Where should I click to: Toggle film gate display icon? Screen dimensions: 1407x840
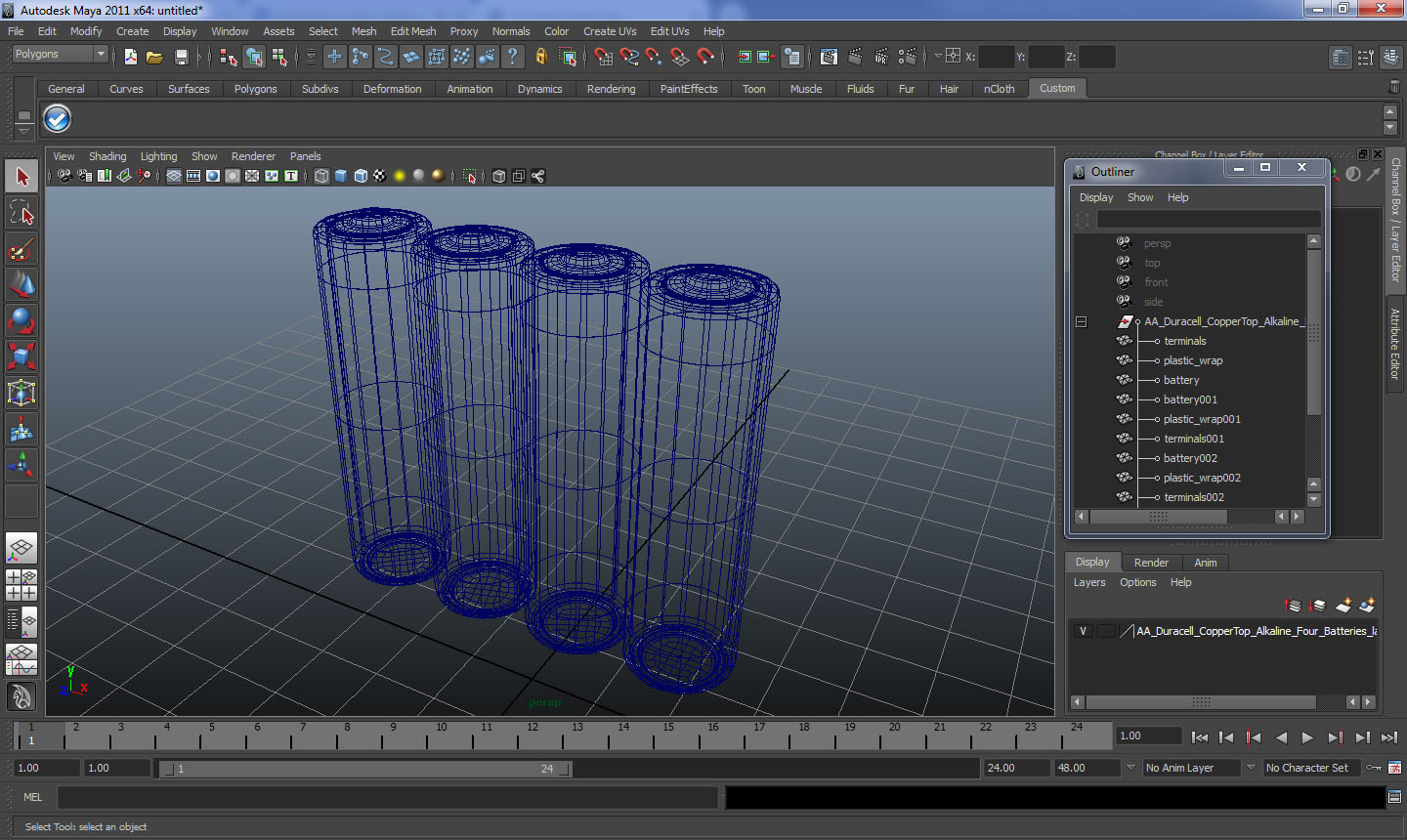(x=193, y=176)
